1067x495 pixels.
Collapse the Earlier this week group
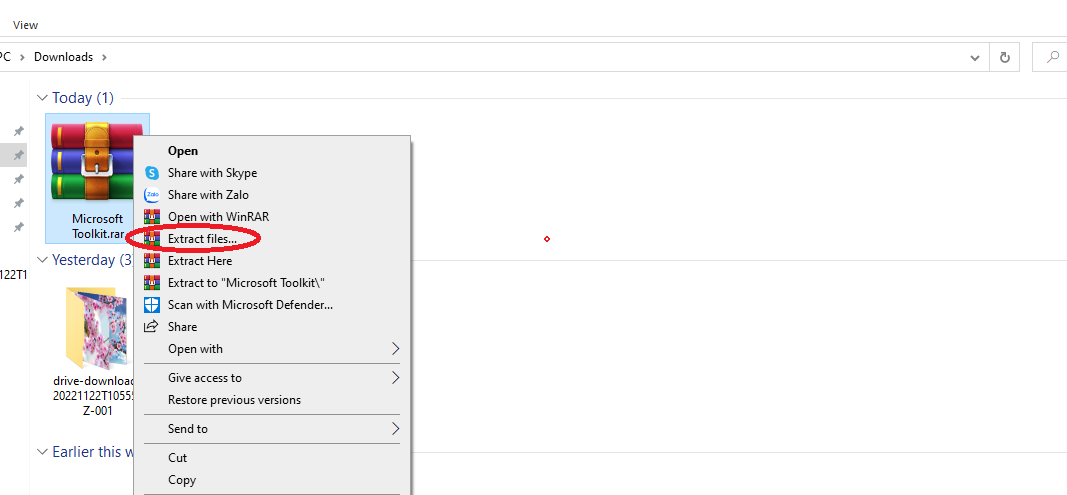click(43, 452)
